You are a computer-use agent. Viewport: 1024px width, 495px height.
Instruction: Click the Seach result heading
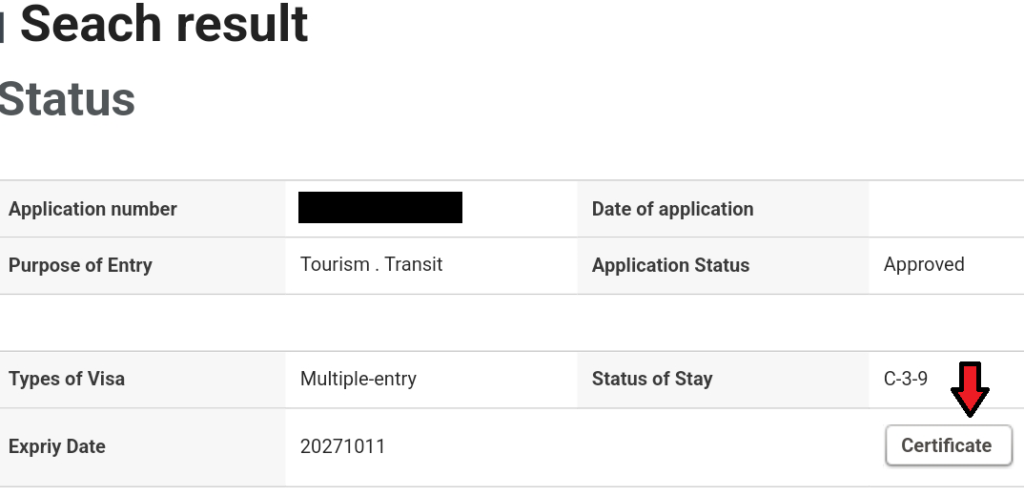164,24
